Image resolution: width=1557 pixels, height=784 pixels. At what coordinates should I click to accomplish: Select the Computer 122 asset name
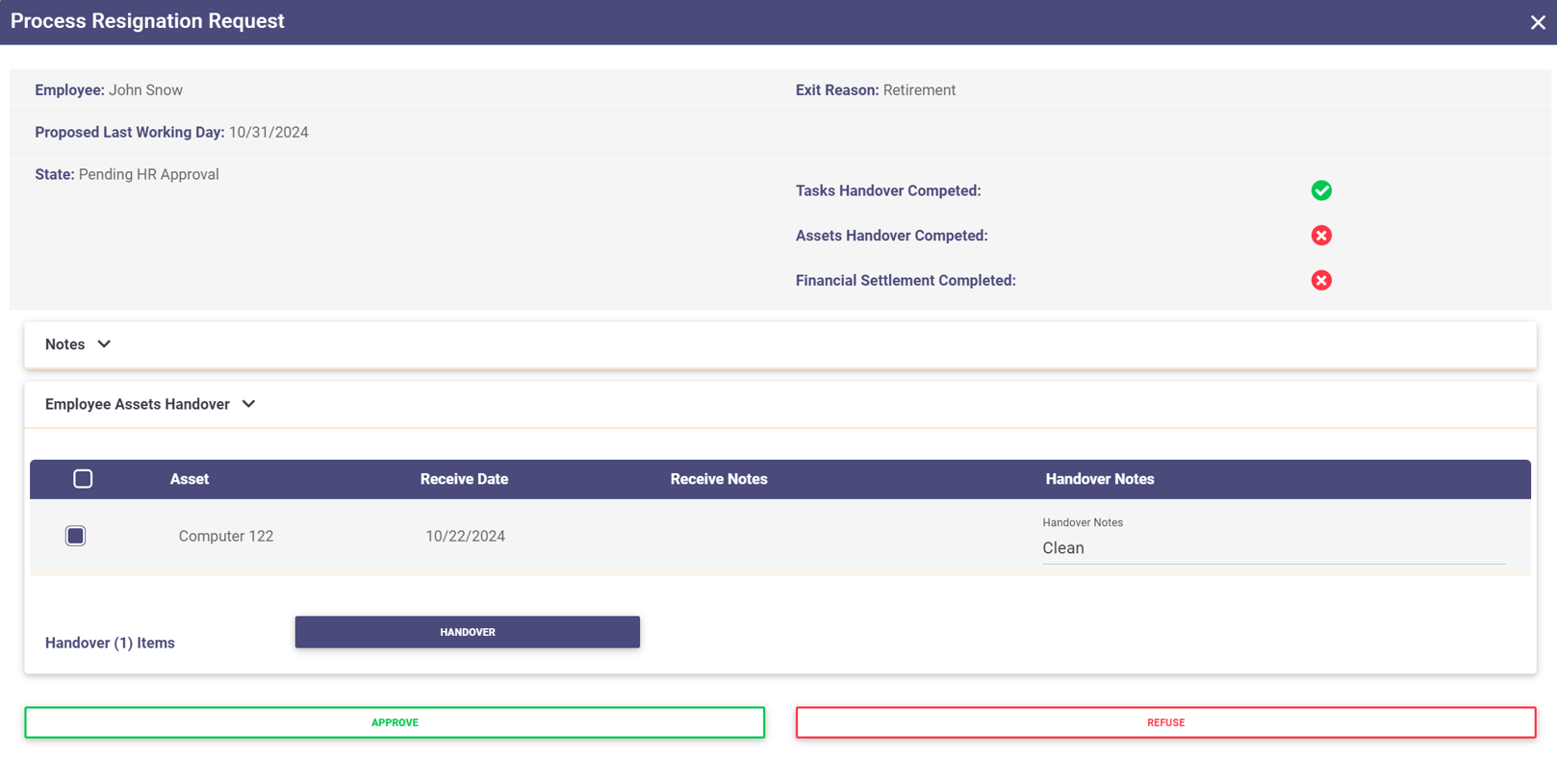tap(226, 537)
